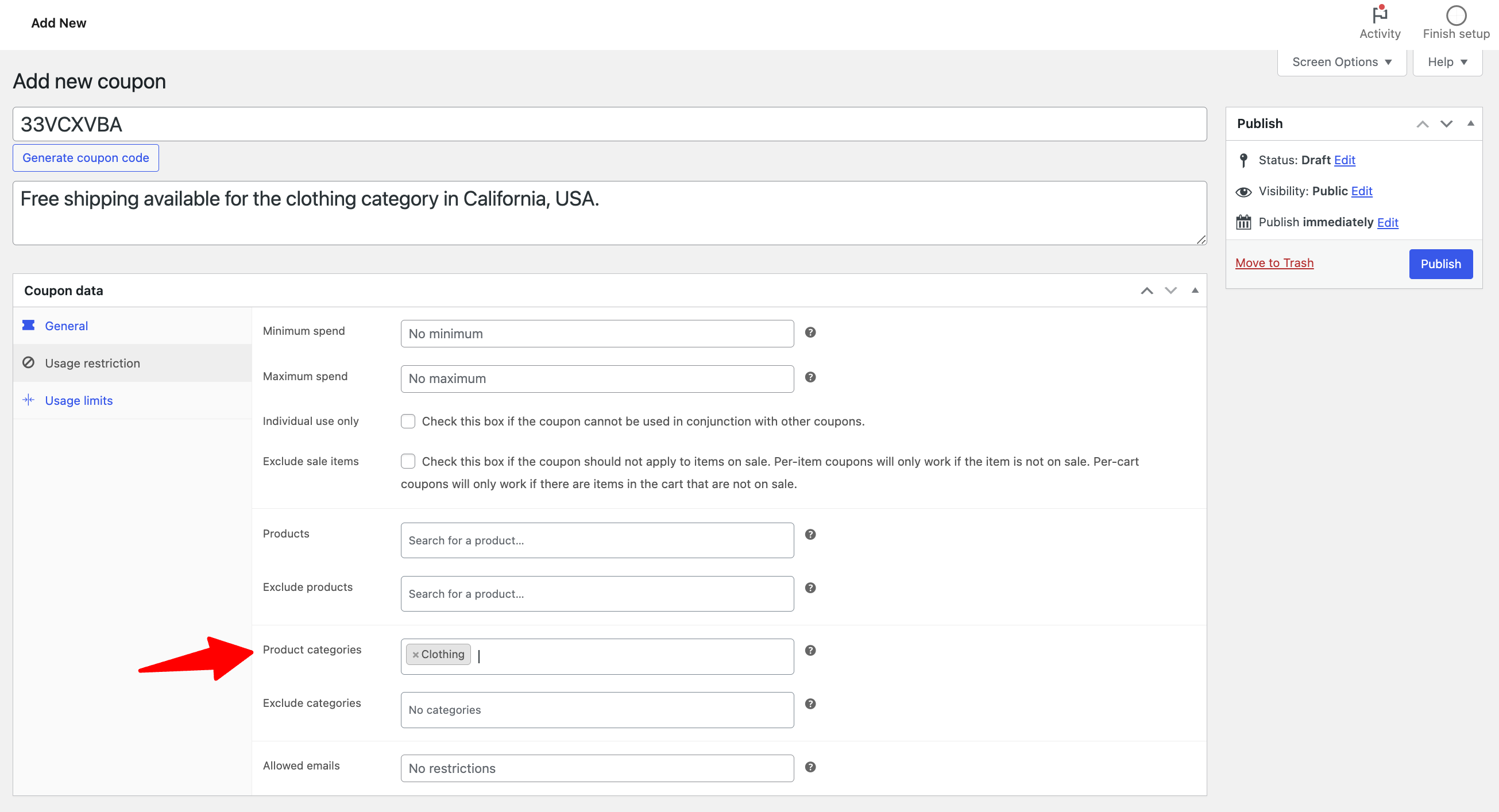Image resolution: width=1499 pixels, height=812 pixels.
Task: Click the Product categories label
Action: pos(312,649)
